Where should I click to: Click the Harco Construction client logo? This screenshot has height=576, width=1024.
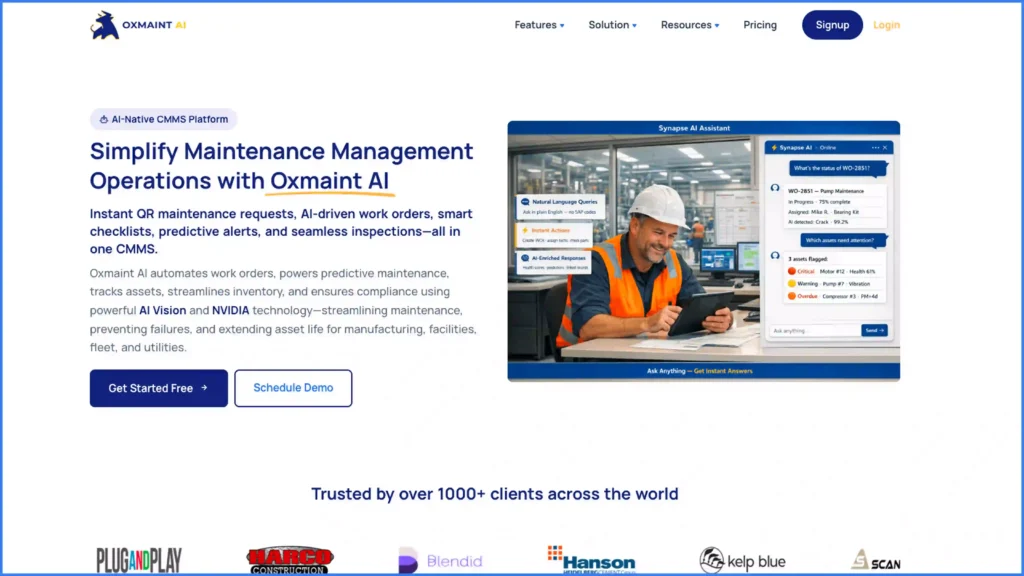[x=290, y=560]
